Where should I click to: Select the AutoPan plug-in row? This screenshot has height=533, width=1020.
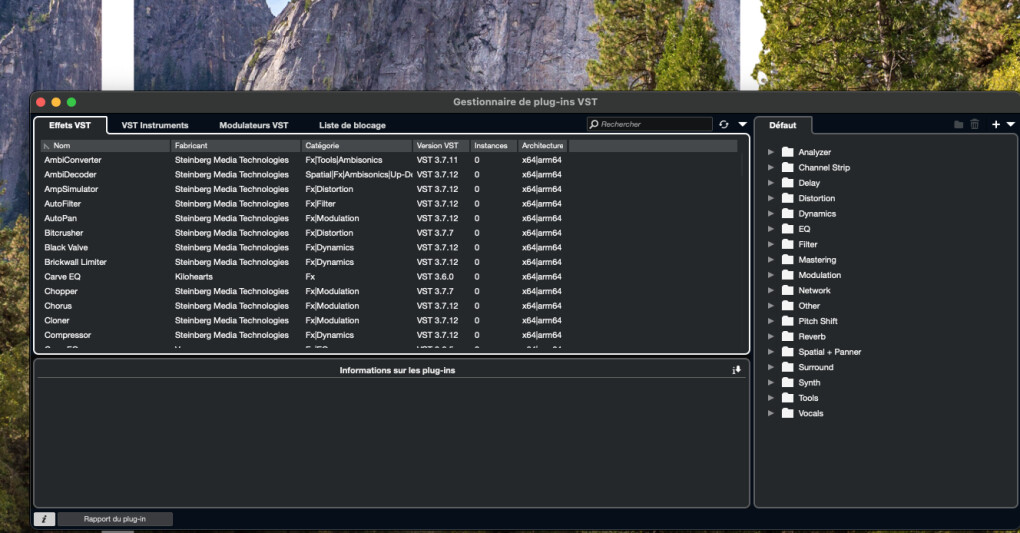[389, 218]
